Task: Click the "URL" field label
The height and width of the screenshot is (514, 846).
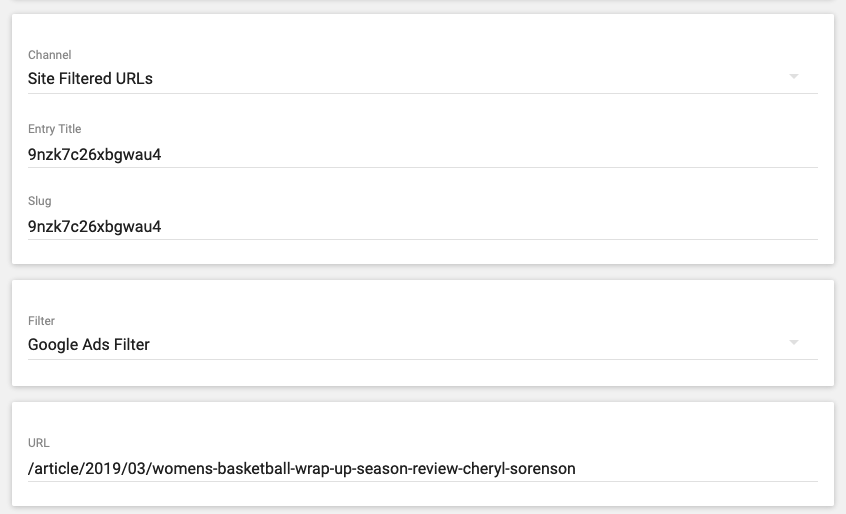Action: pos(38,443)
